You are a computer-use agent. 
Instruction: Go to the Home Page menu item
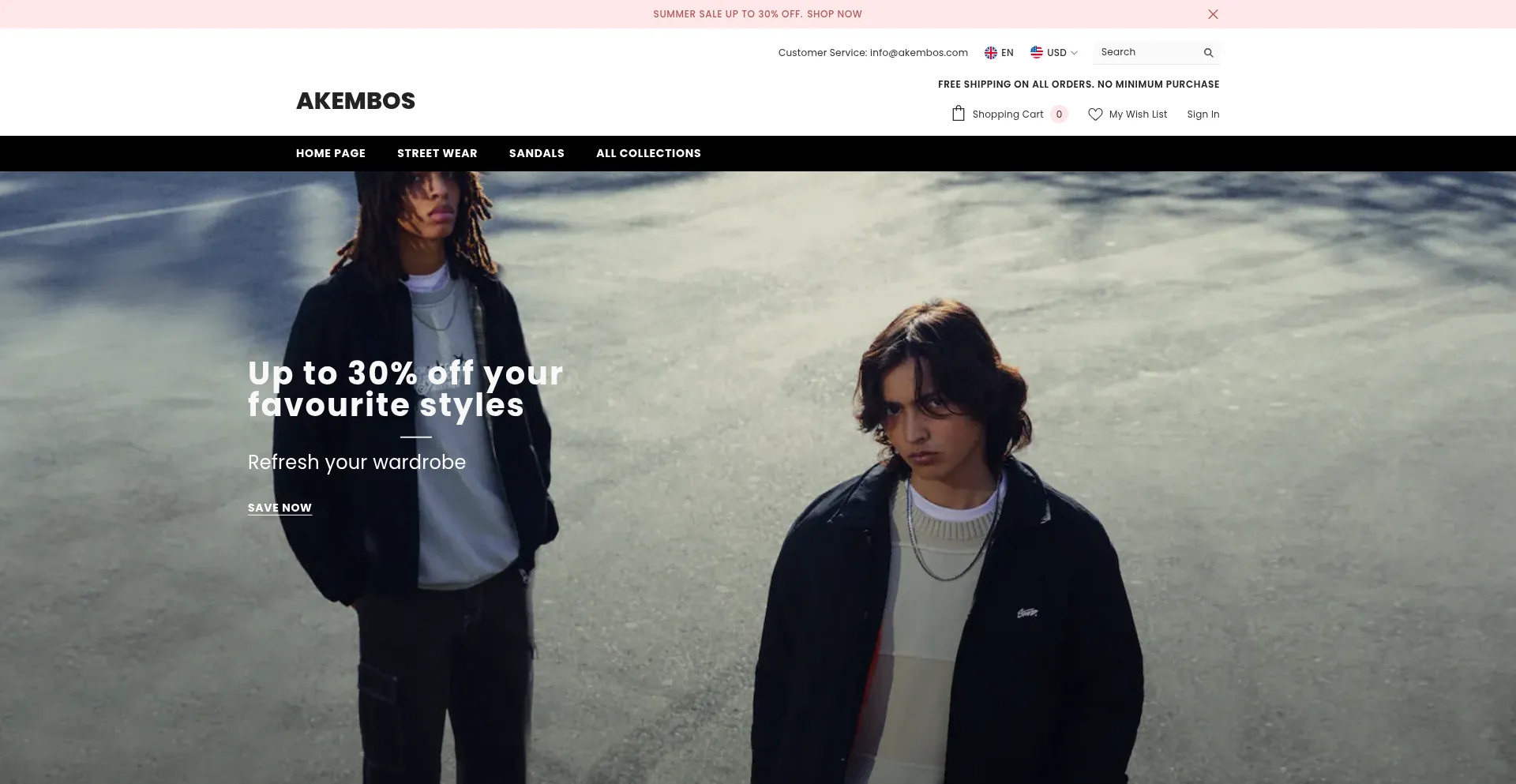[331, 153]
